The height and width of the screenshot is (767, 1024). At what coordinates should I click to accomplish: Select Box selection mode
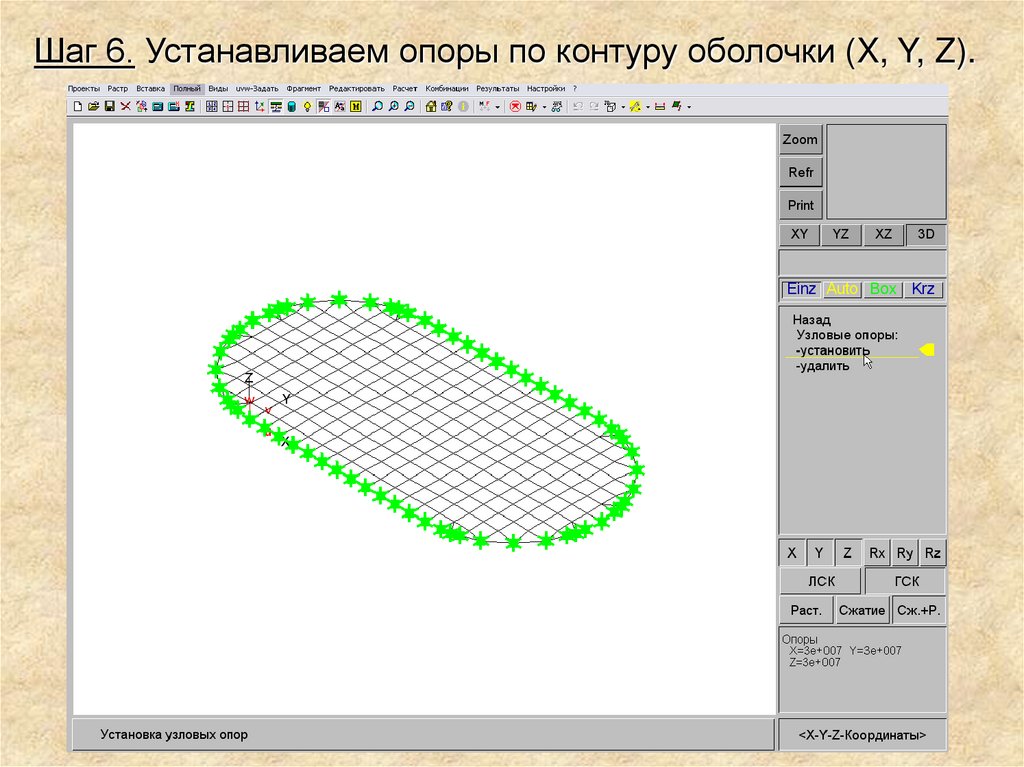pyautogui.click(x=882, y=289)
